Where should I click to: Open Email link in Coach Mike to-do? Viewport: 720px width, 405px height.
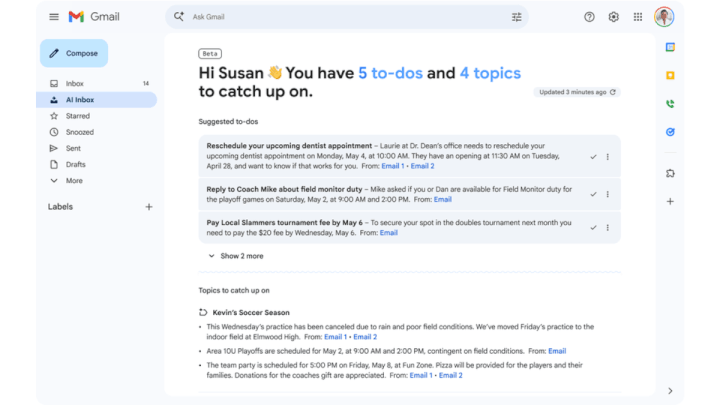443,199
